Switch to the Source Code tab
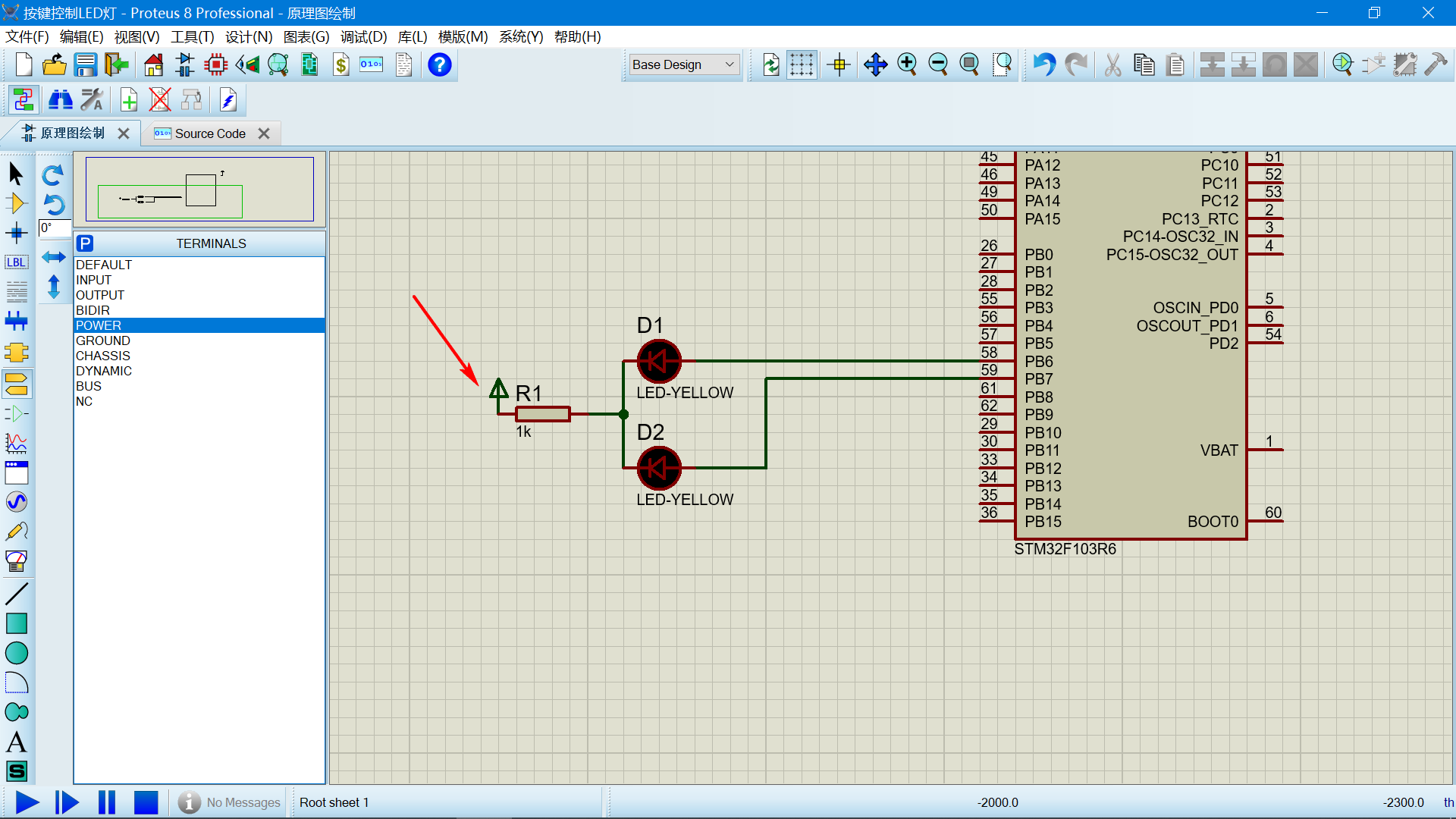 coord(210,133)
